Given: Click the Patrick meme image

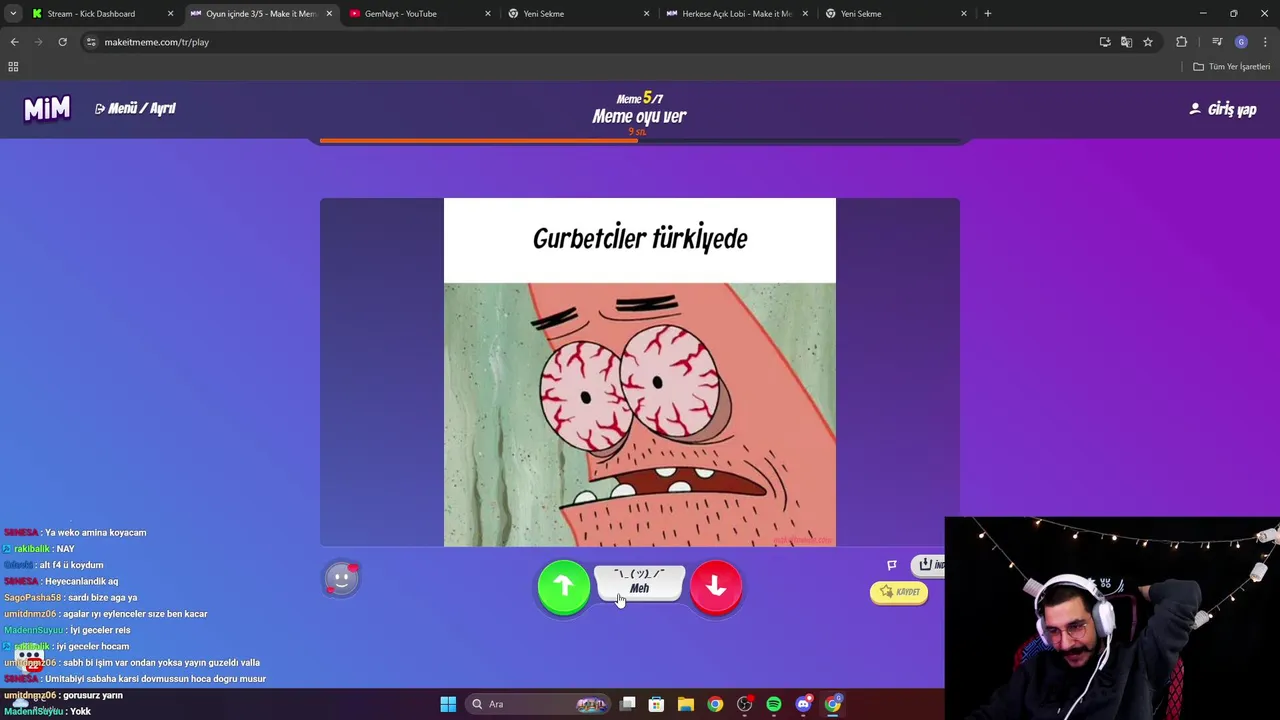Looking at the screenshot, I should (x=640, y=415).
